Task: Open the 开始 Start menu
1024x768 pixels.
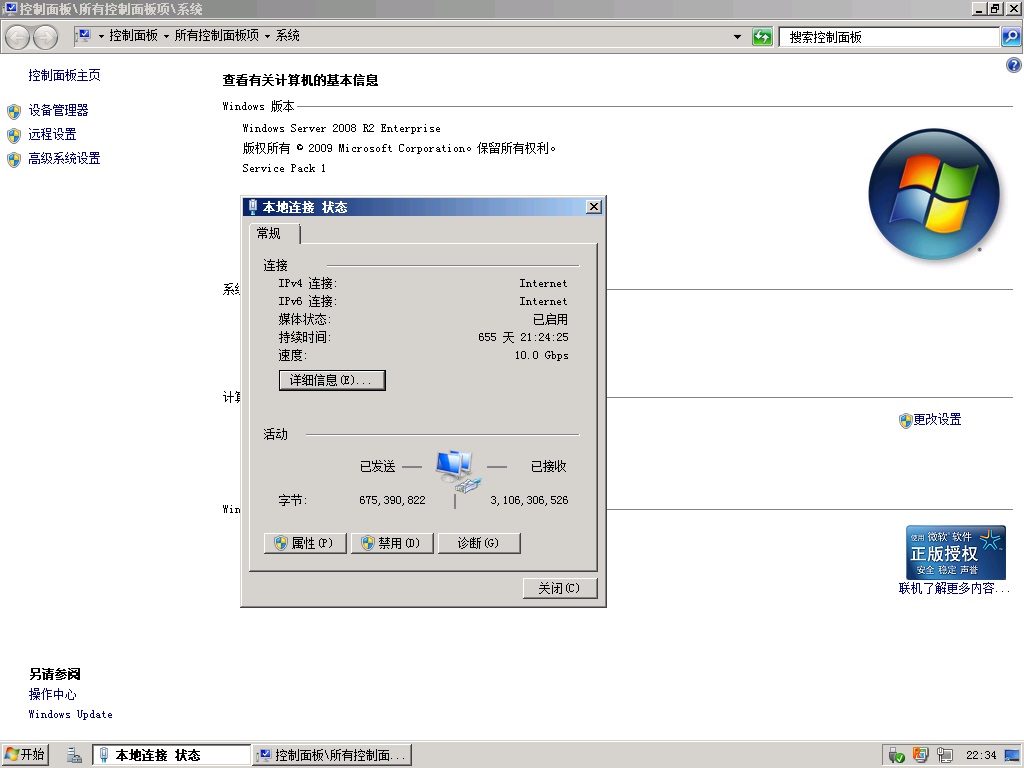Action: [25, 755]
